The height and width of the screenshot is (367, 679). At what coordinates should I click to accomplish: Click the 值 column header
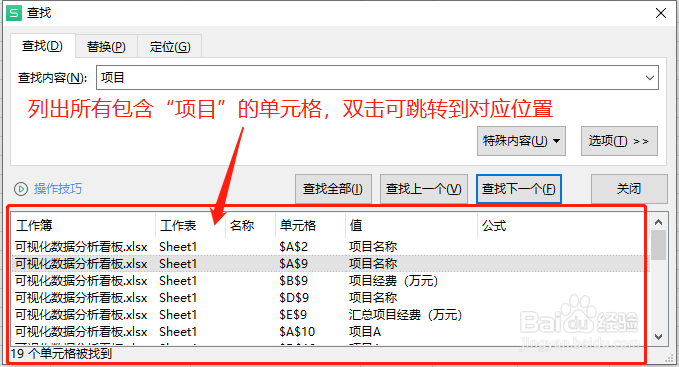(x=411, y=225)
